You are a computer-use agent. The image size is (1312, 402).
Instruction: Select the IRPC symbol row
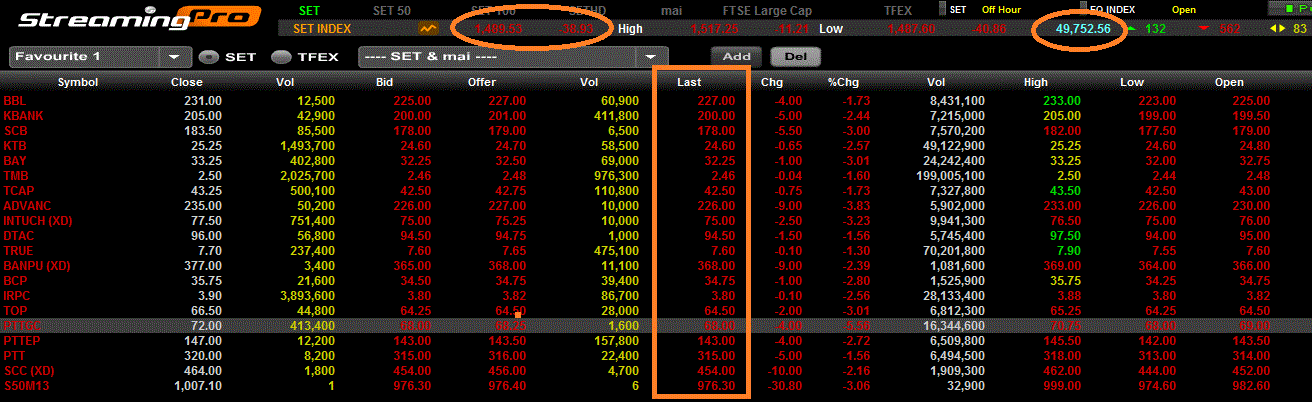coord(656,296)
